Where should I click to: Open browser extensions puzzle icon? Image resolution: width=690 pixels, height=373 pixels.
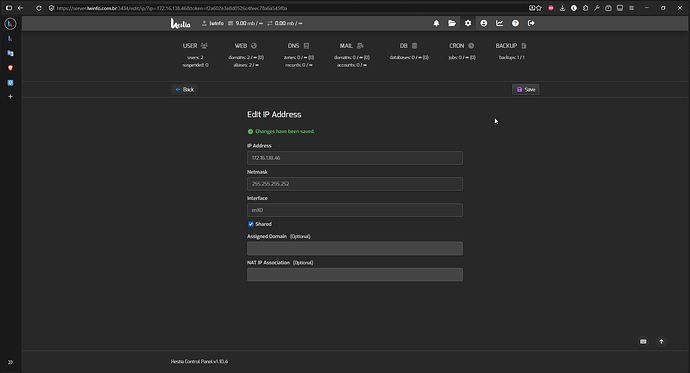[585, 8]
